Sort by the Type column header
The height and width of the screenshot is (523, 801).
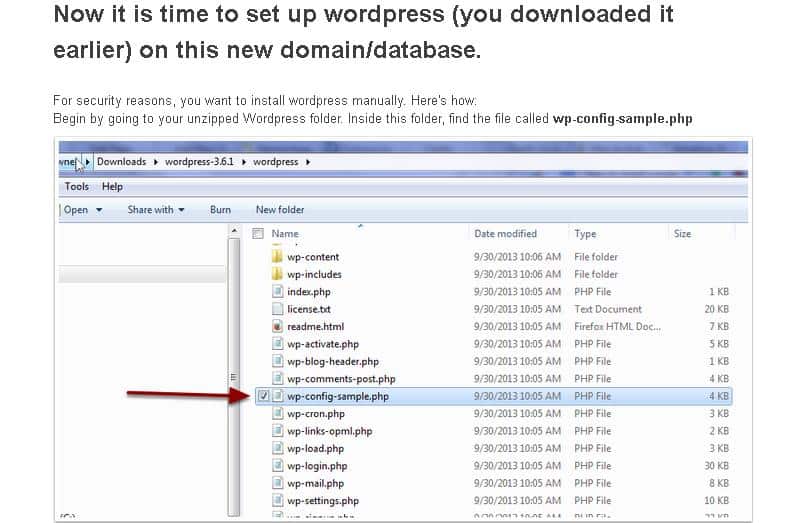click(x=585, y=233)
